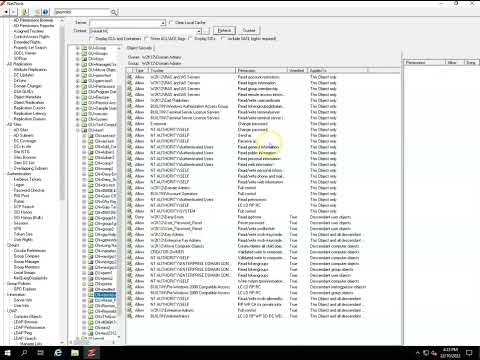
Task: Click ACE icon on BUILTIN\Administrators row
Action: (130, 316)
